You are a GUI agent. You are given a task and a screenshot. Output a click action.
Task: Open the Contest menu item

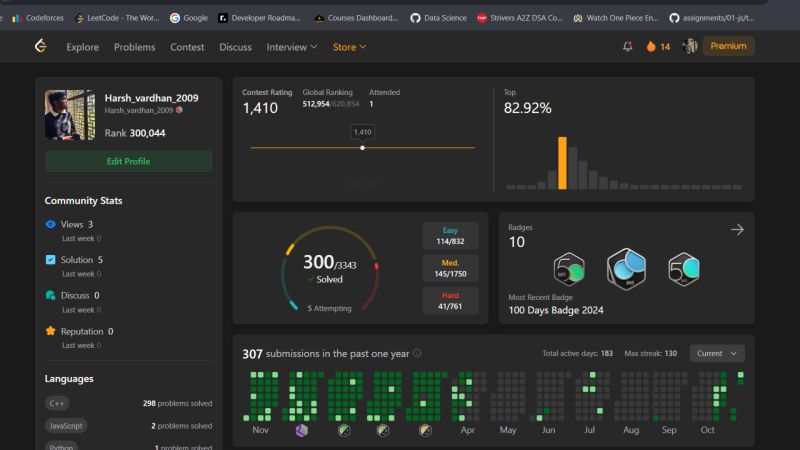[x=187, y=47]
